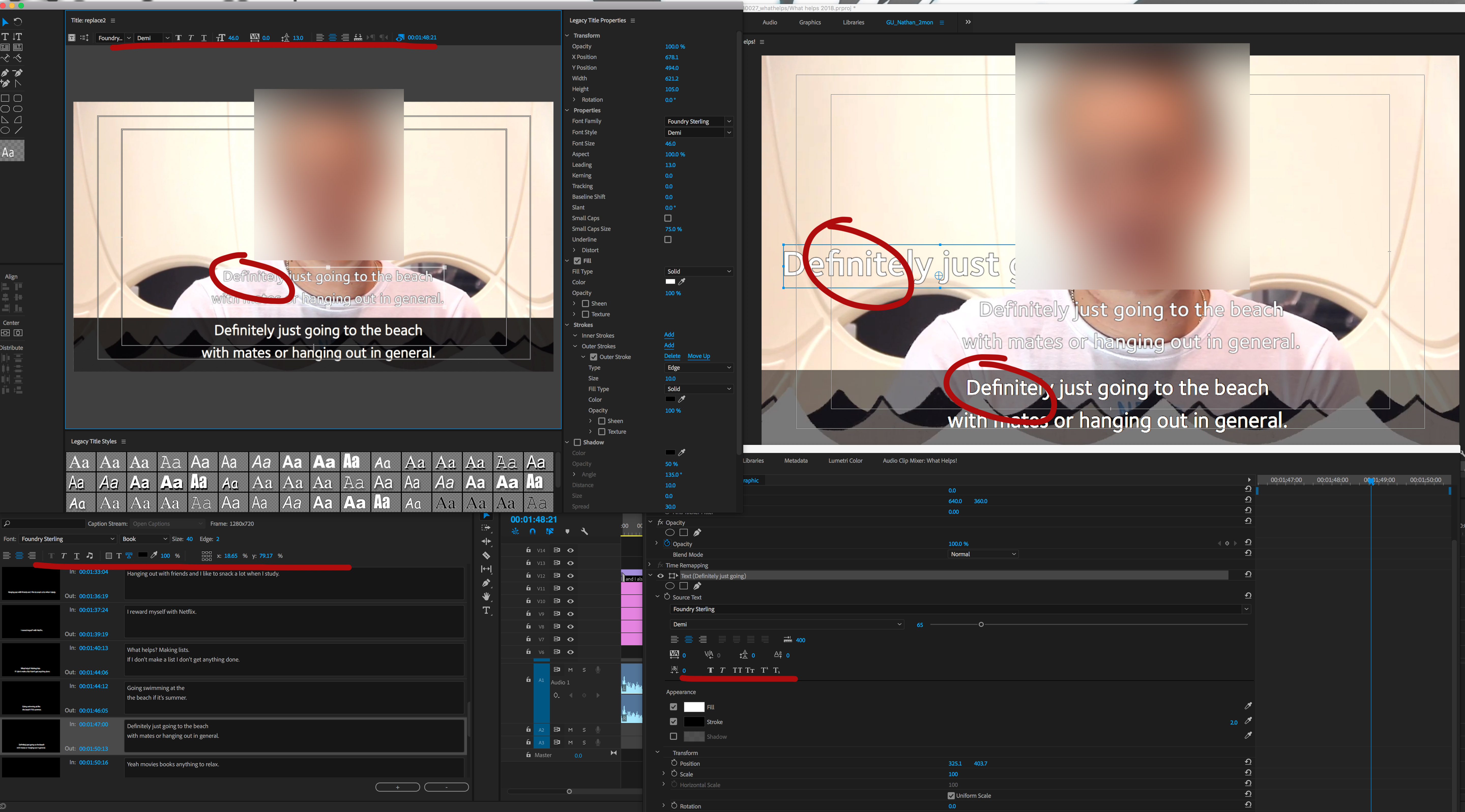The image size is (1465, 812).
Task: Uncheck Stroke in Appearance section
Action: [x=673, y=721]
